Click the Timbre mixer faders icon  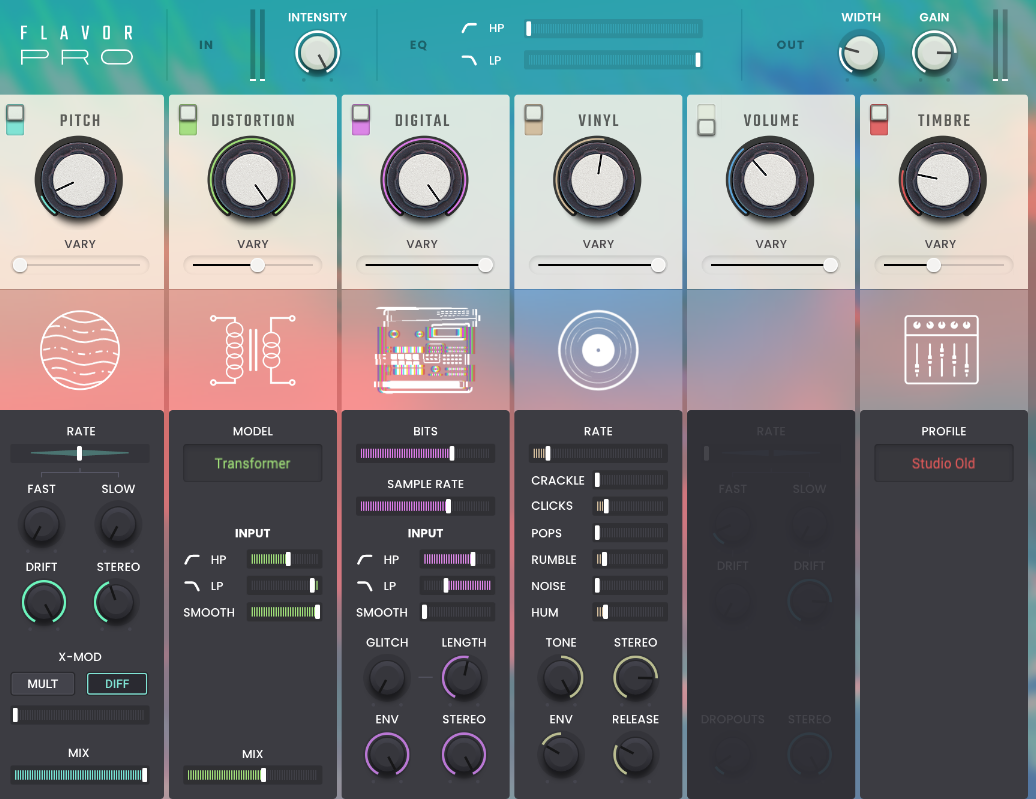[941, 350]
